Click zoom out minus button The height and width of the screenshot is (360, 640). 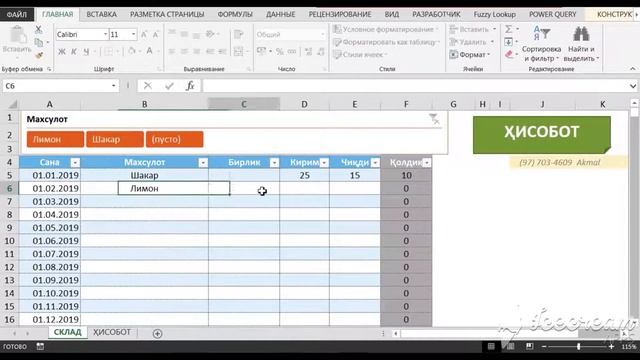coord(544,346)
